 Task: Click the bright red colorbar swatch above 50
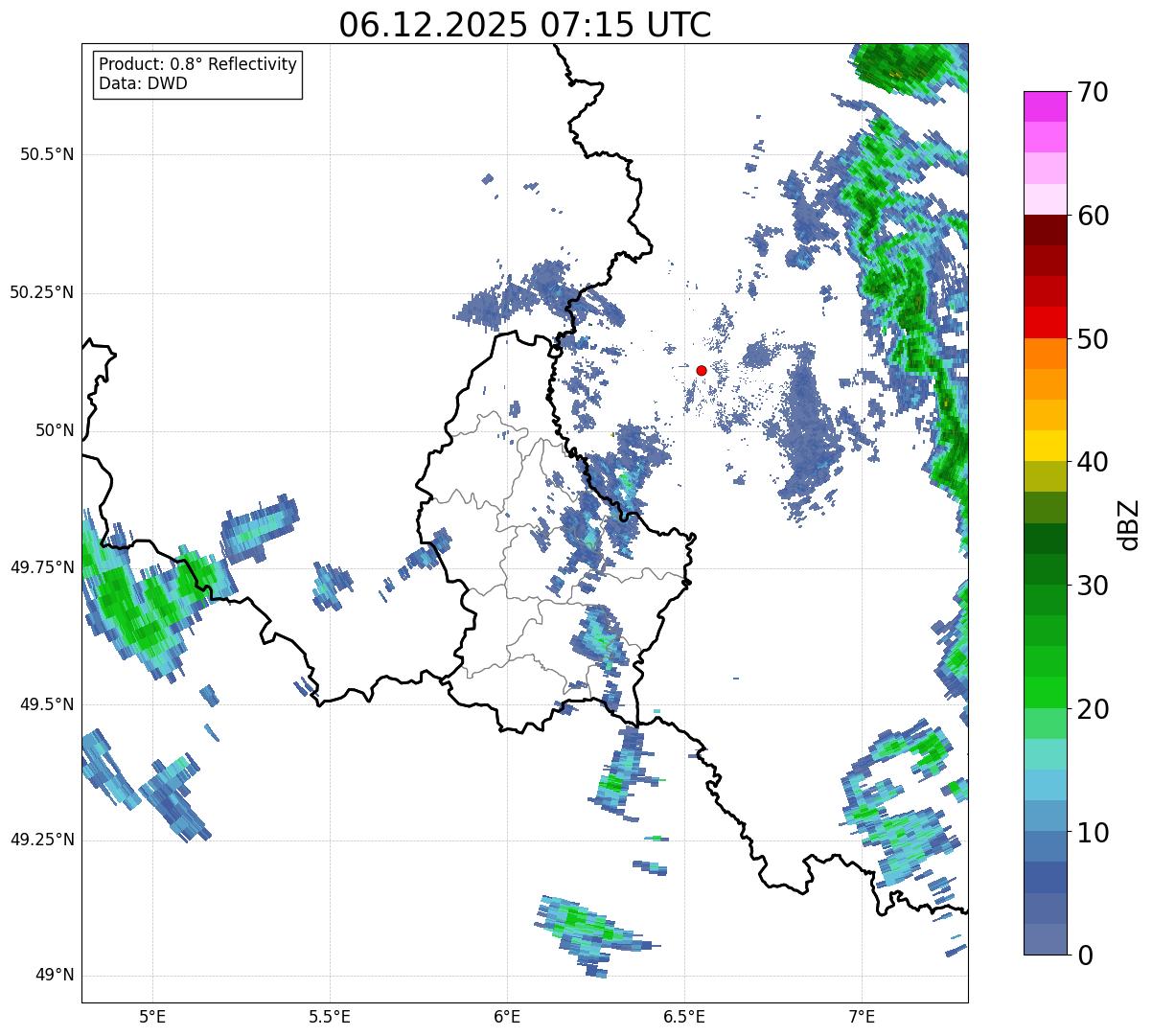tap(1045, 322)
